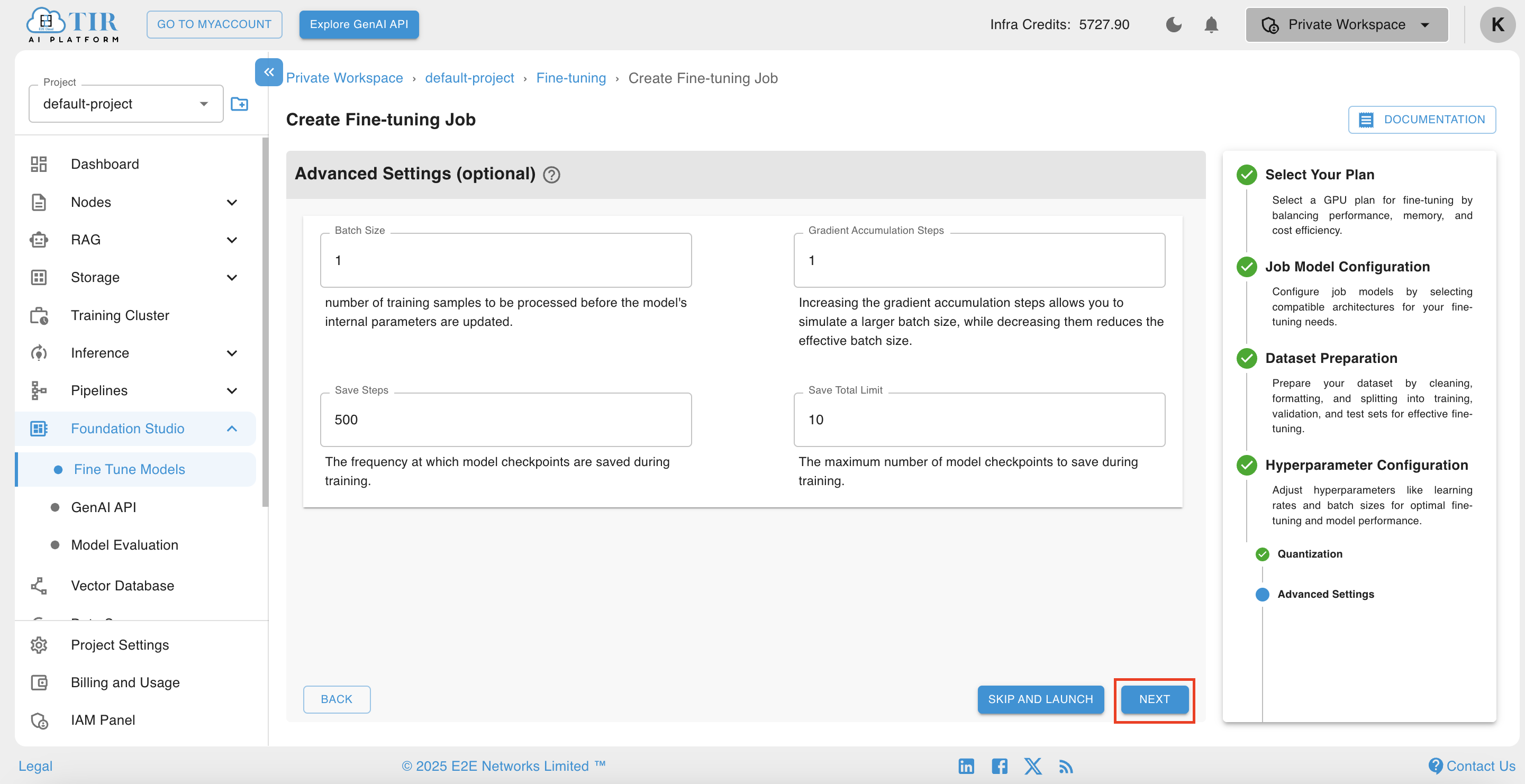Click the Billing and Usage wallet icon
1525x784 pixels.
tap(39, 682)
